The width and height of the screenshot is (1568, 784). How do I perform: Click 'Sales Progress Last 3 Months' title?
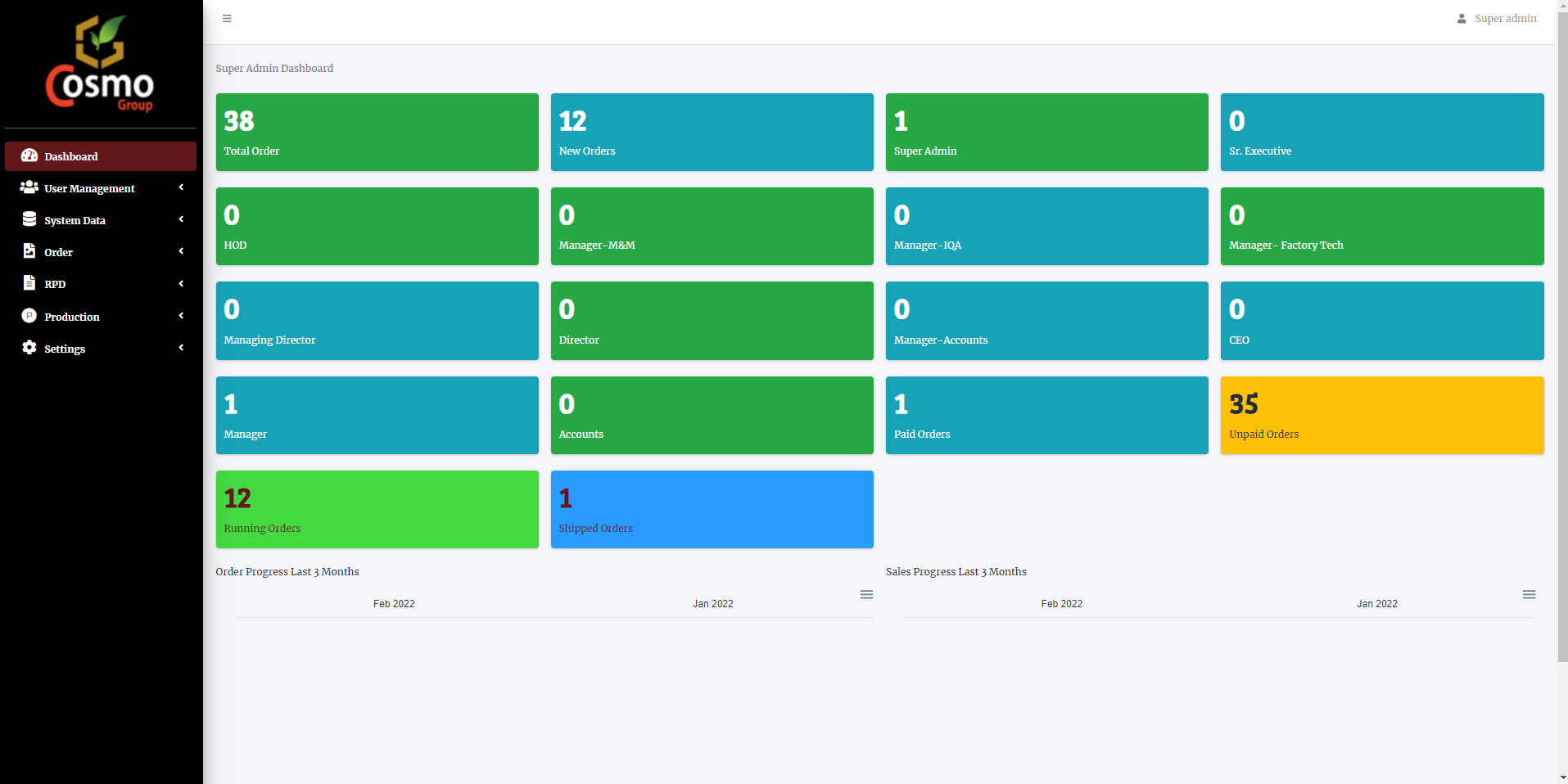coord(956,572)
